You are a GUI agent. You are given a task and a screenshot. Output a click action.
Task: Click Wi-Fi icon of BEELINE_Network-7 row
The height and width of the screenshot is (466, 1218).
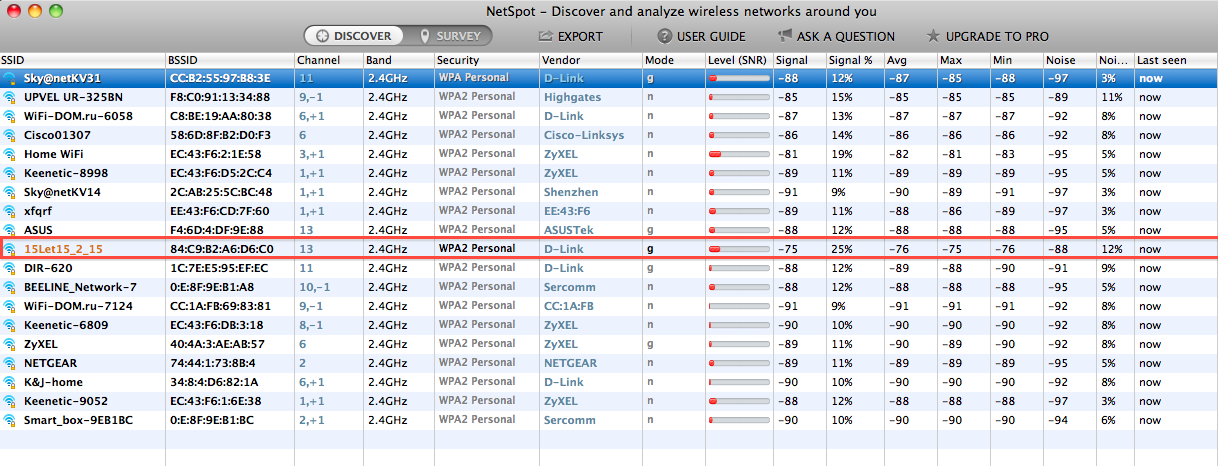point(10,287)
